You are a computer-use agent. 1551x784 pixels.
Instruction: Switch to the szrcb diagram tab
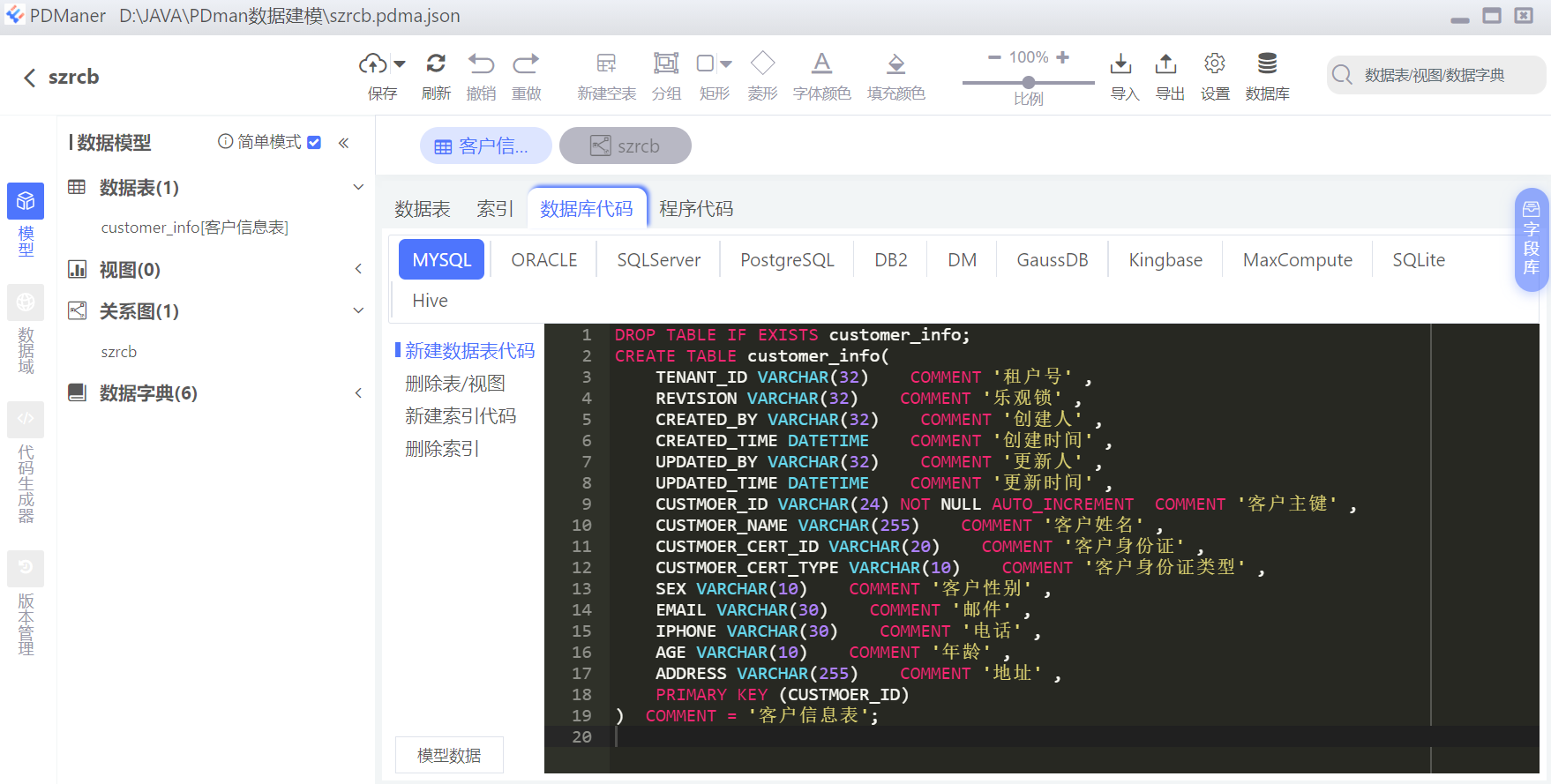point(625,146)
